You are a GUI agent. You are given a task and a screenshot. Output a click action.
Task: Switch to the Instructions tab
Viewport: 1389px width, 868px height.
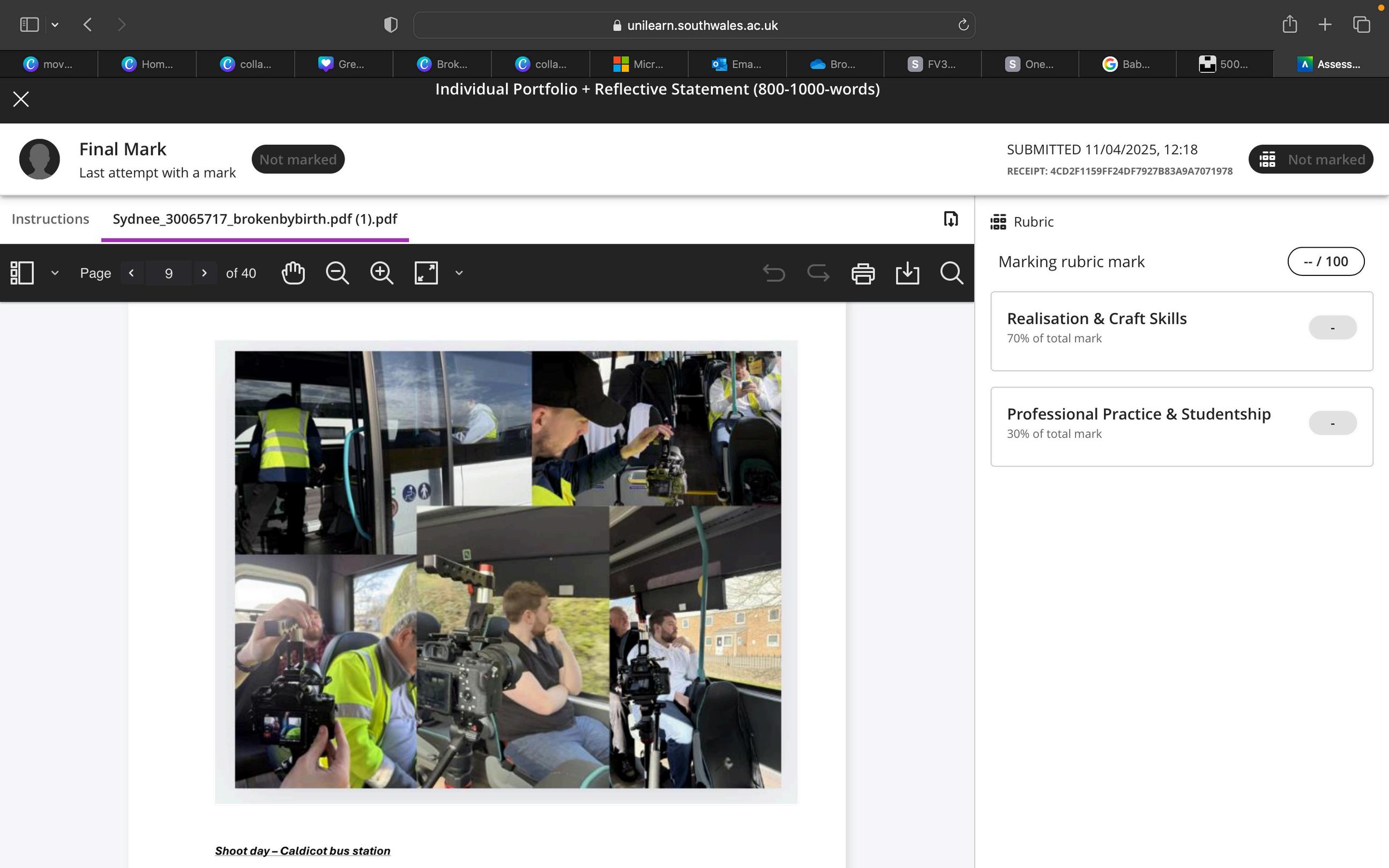(50, 219)
